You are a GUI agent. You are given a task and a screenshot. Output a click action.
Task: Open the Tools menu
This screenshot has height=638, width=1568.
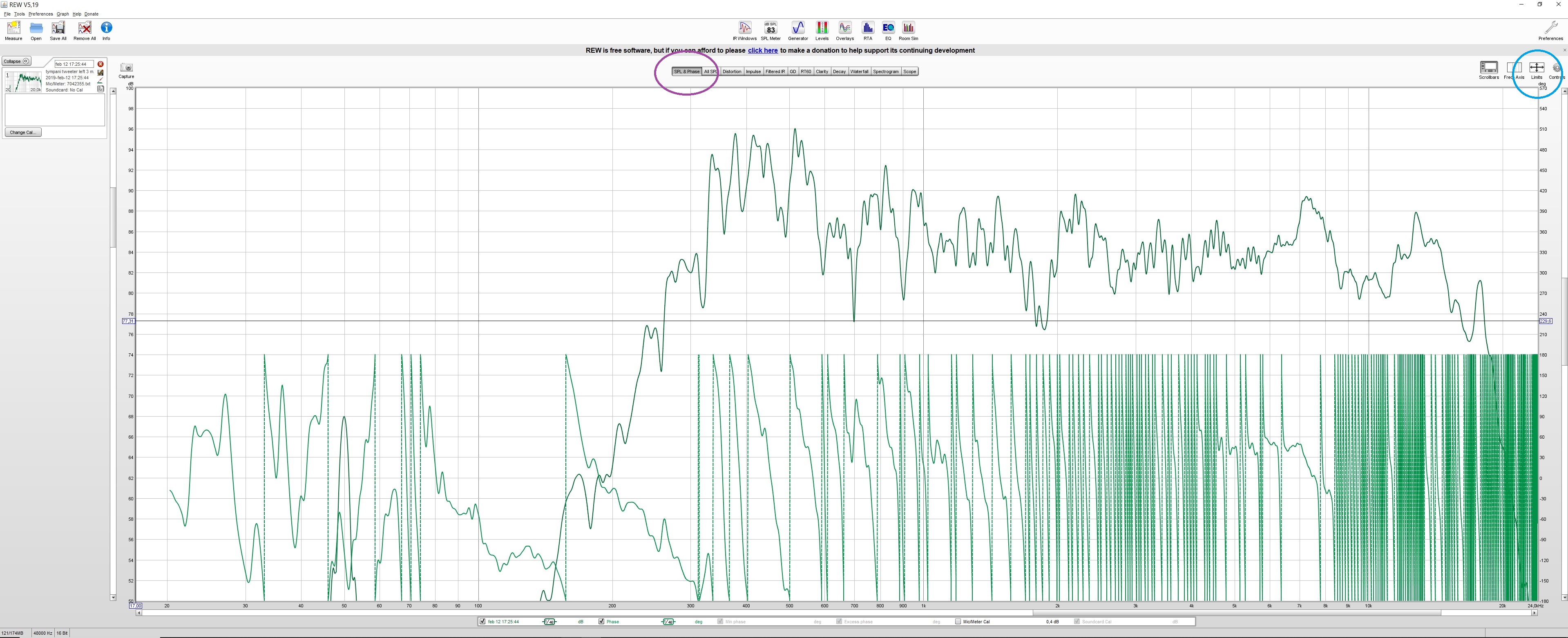pyautogui.click(x=20, y=14)
